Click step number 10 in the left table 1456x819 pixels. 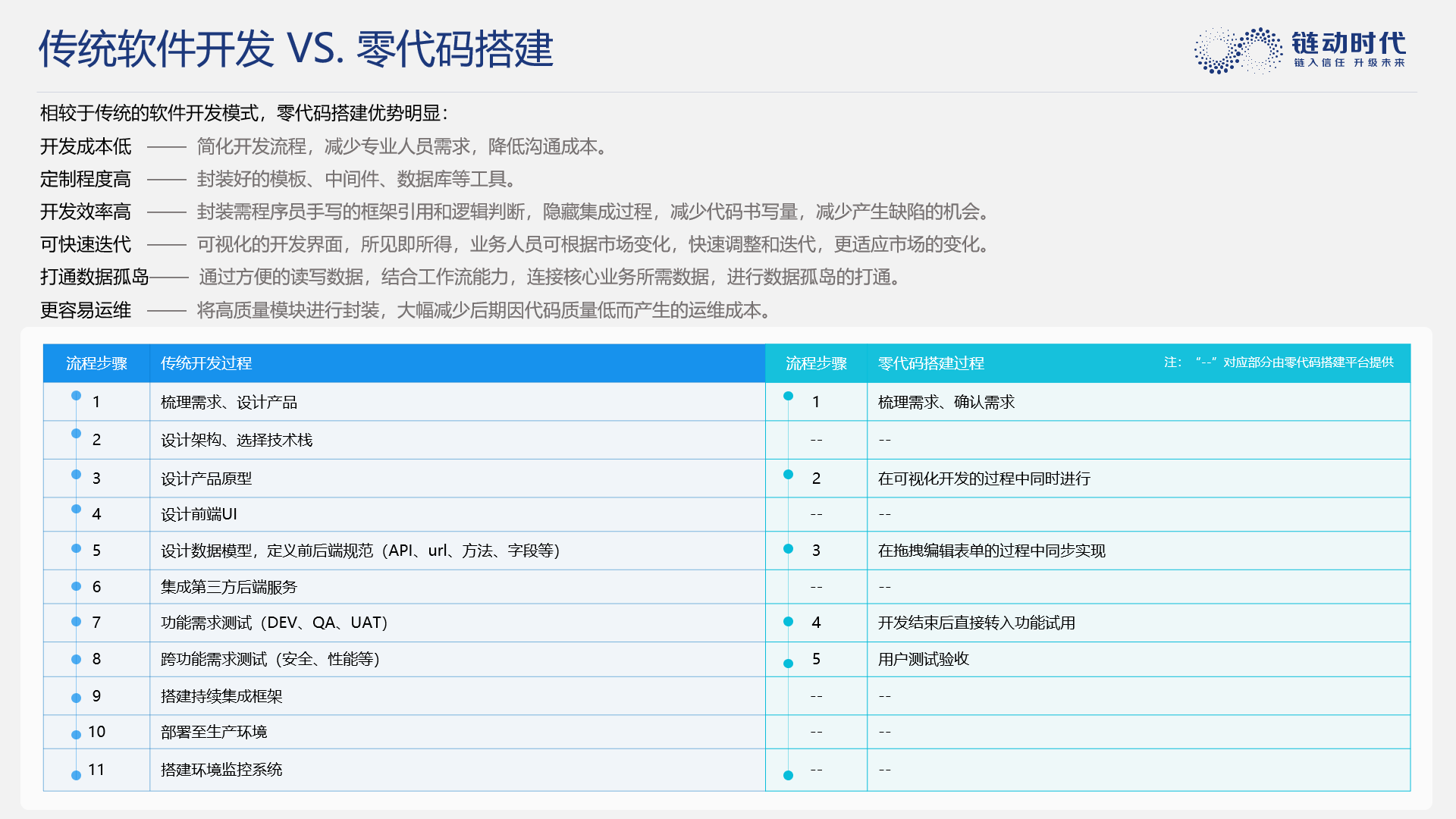click(96, 732)
